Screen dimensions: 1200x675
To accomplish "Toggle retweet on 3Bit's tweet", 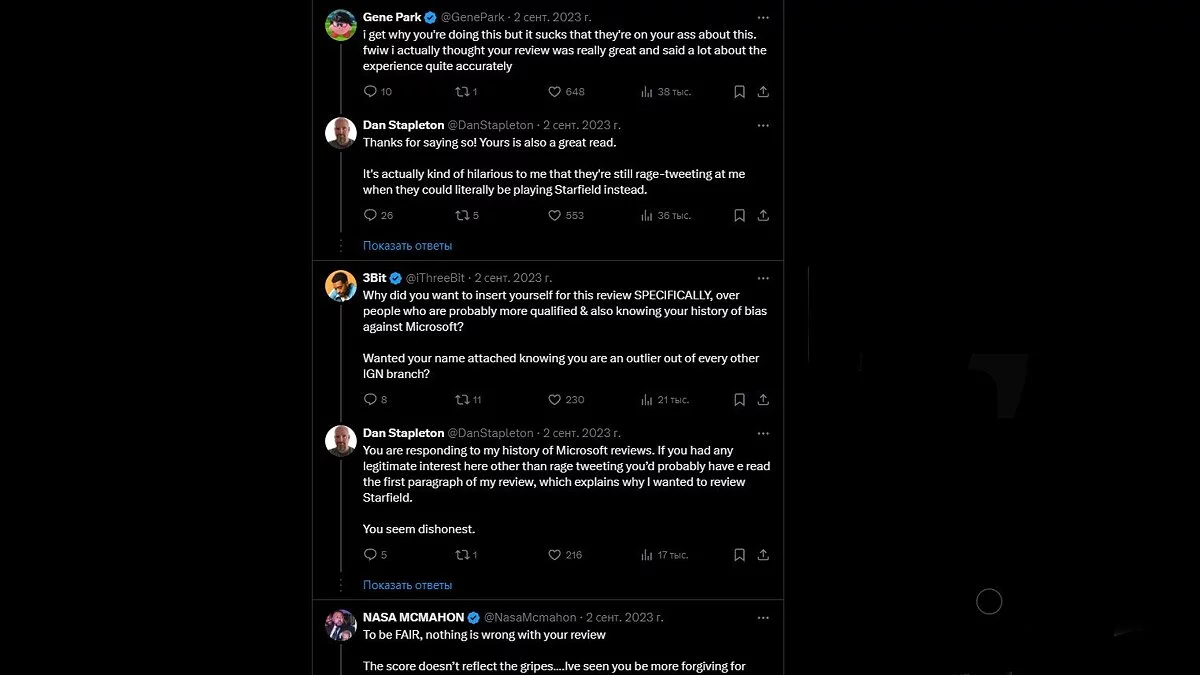I will 461,400.
